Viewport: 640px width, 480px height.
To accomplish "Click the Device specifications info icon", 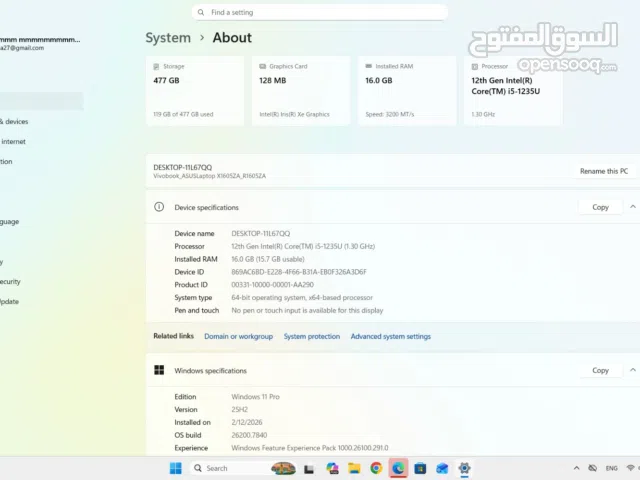I will [159, 207].
